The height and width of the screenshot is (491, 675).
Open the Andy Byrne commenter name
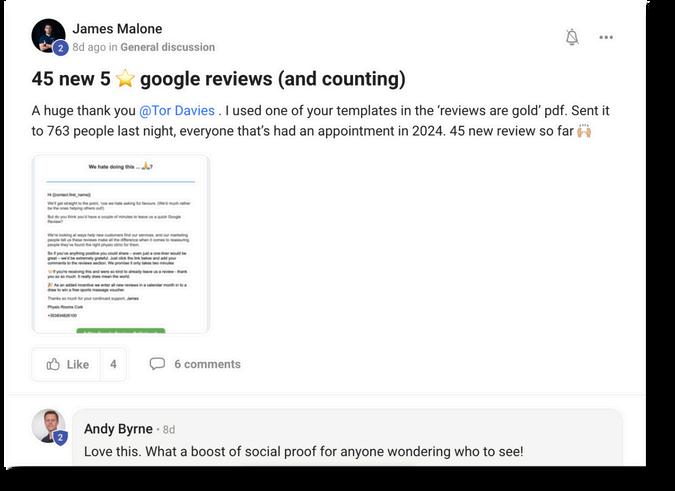click(118, 429)
